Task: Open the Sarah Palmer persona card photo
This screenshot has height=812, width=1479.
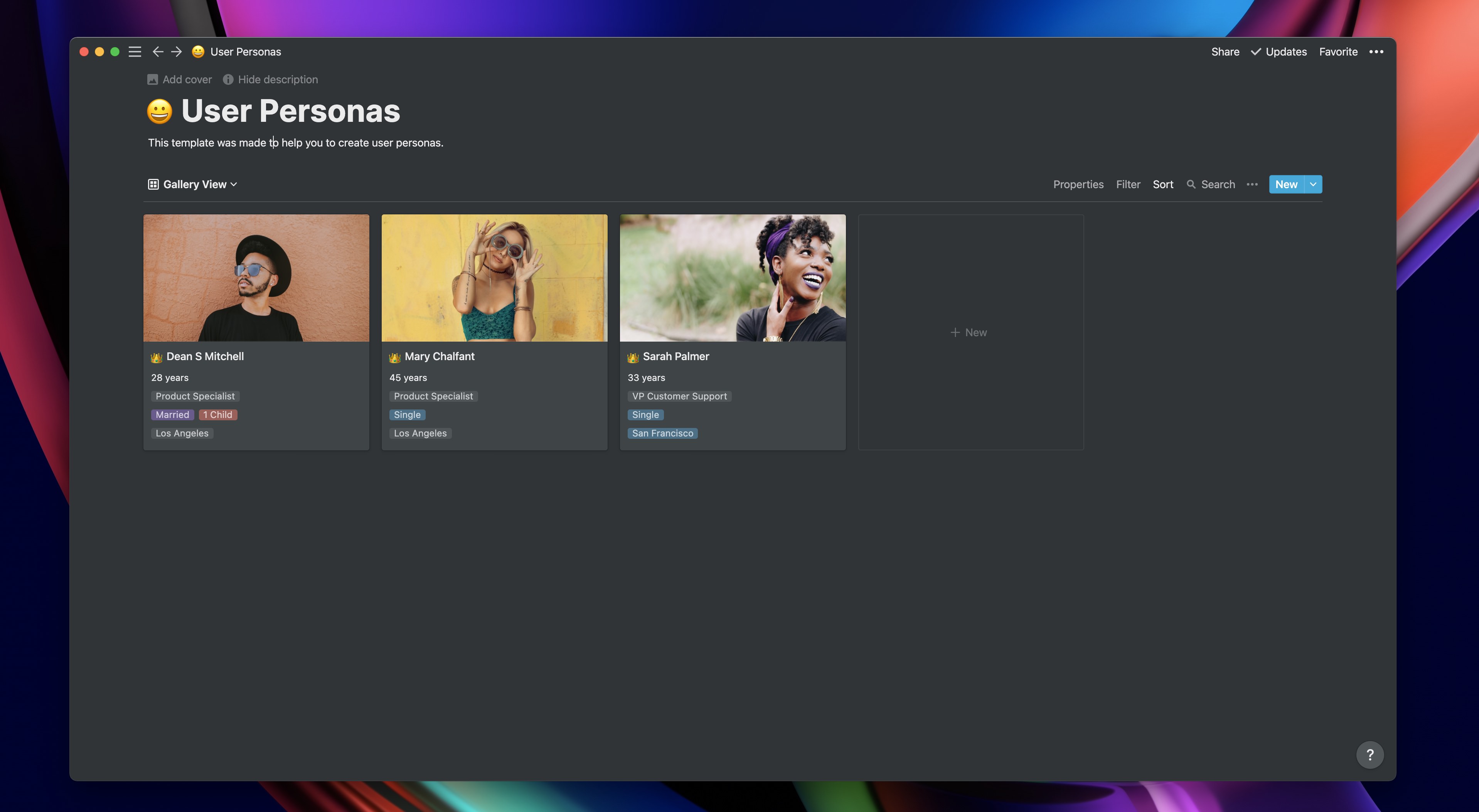Action: (732, 278)
